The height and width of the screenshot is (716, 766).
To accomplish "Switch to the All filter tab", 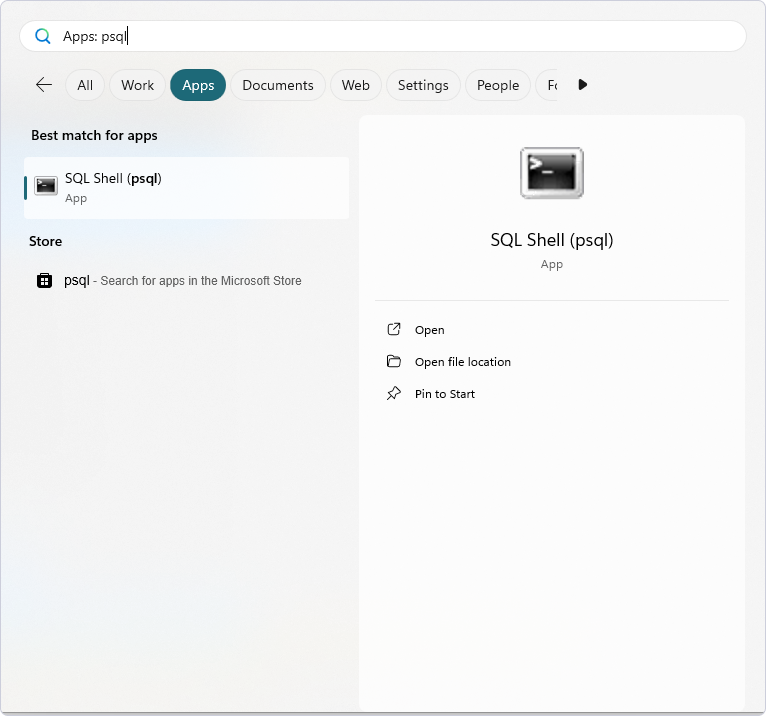I will [x=85, y=85].
